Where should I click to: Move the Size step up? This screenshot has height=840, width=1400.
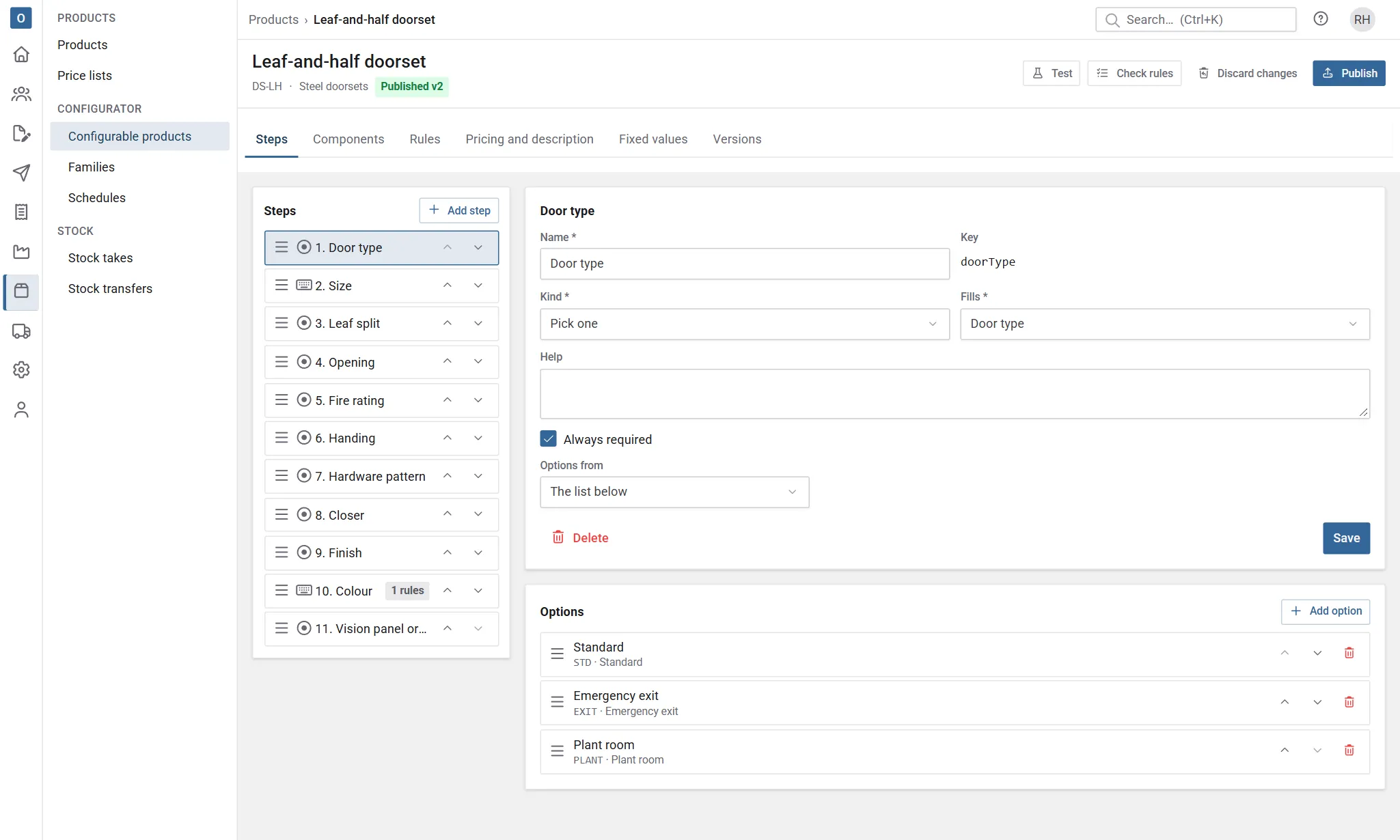tap(448, 285)
